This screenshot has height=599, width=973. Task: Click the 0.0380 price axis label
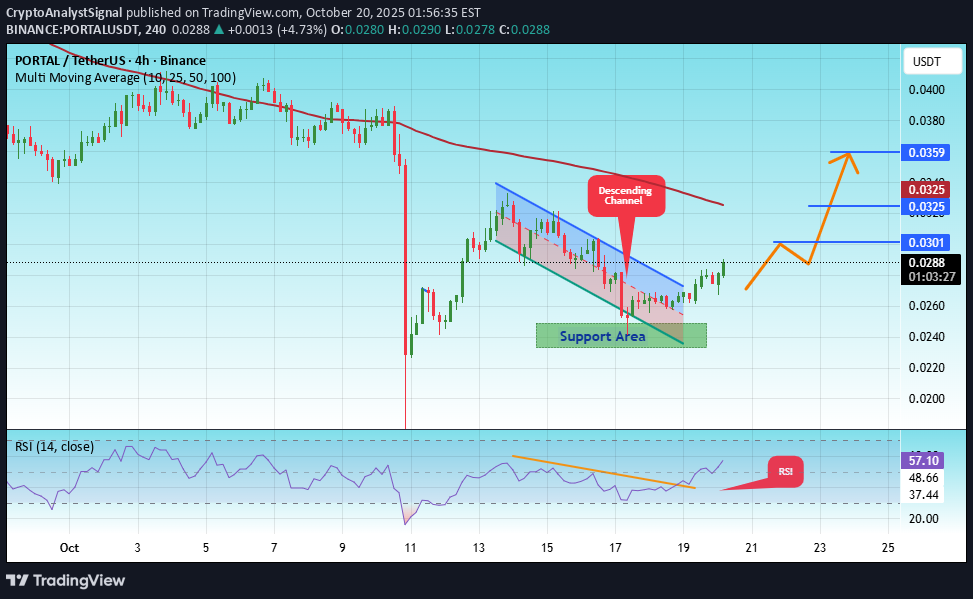(x=926, y=120)
